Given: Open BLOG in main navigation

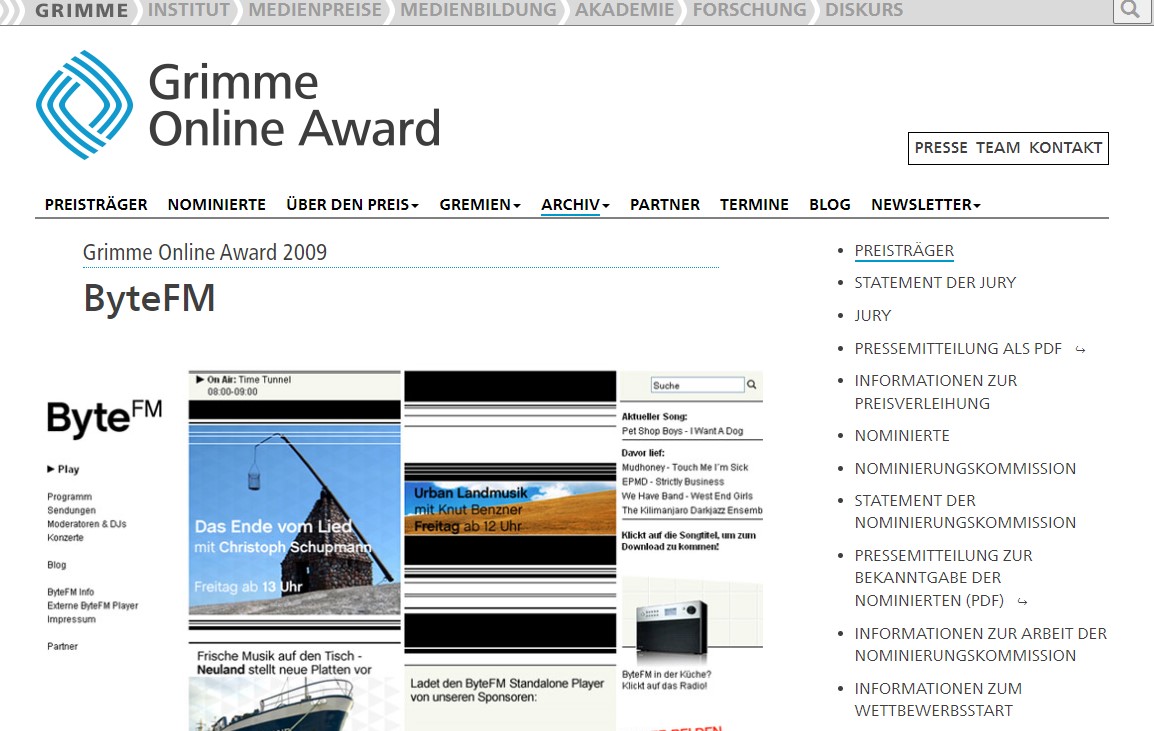Looking at the screenshot, I should click(829, 205).
